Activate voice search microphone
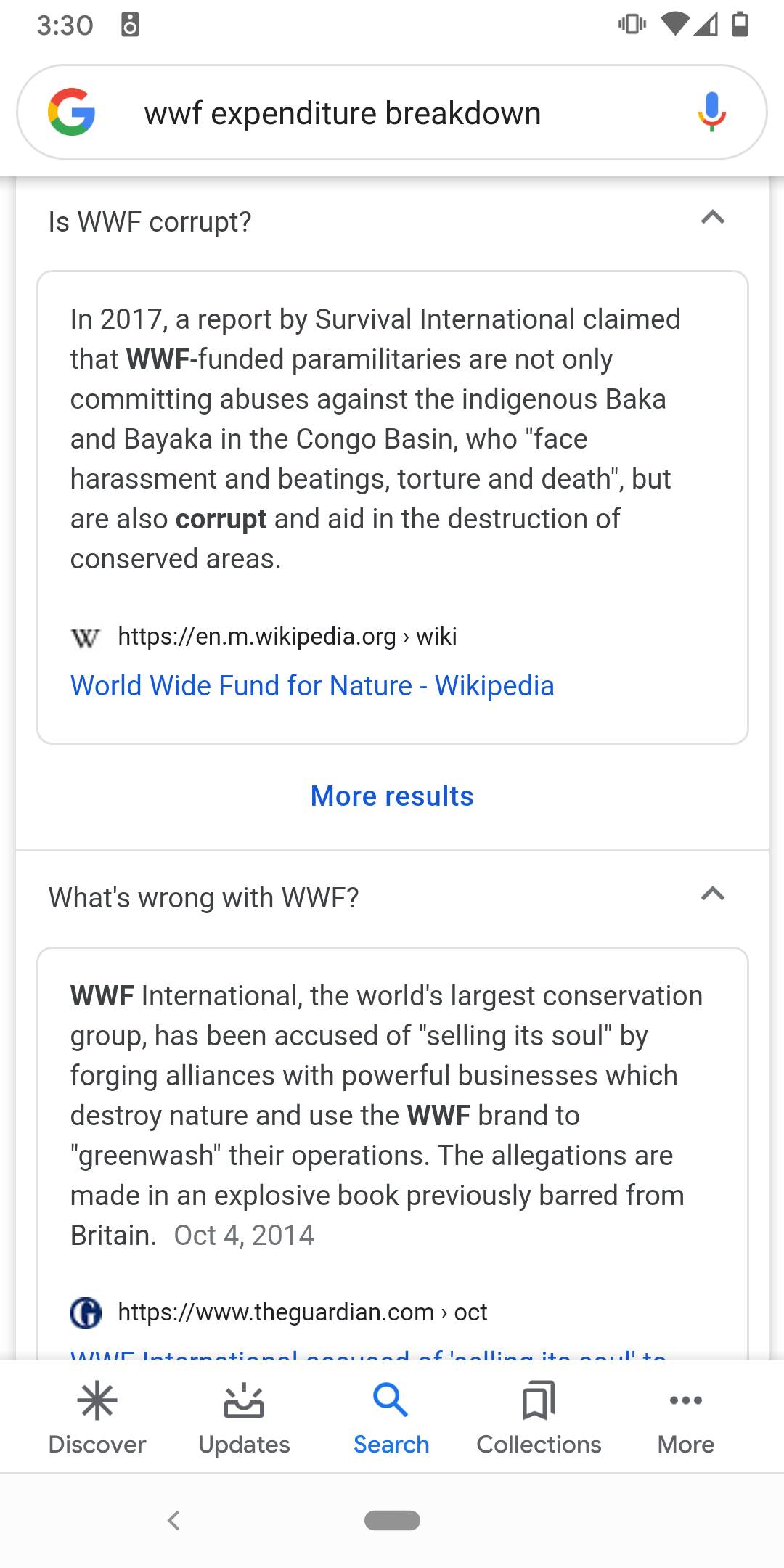This screenshot has width=784, height=1568. point(711,113)
